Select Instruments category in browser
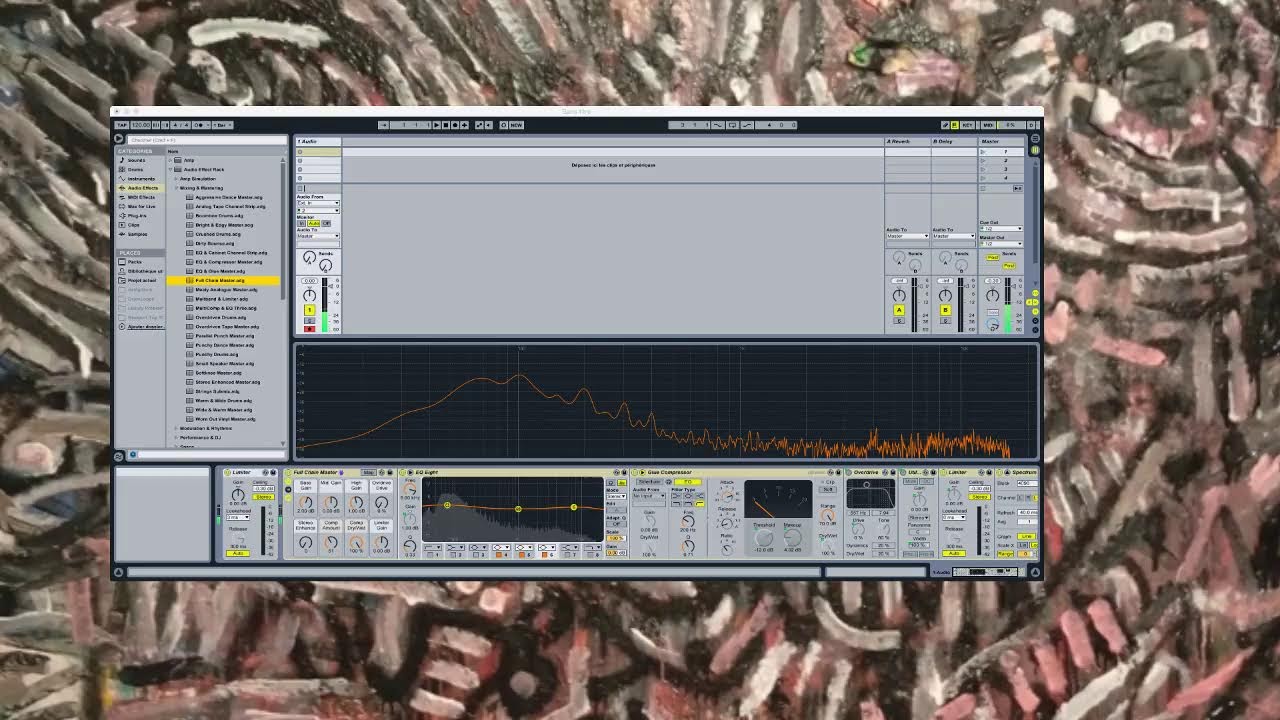Image resolution: width=1280 pixels, height=720 pixels. coord(140,178)
